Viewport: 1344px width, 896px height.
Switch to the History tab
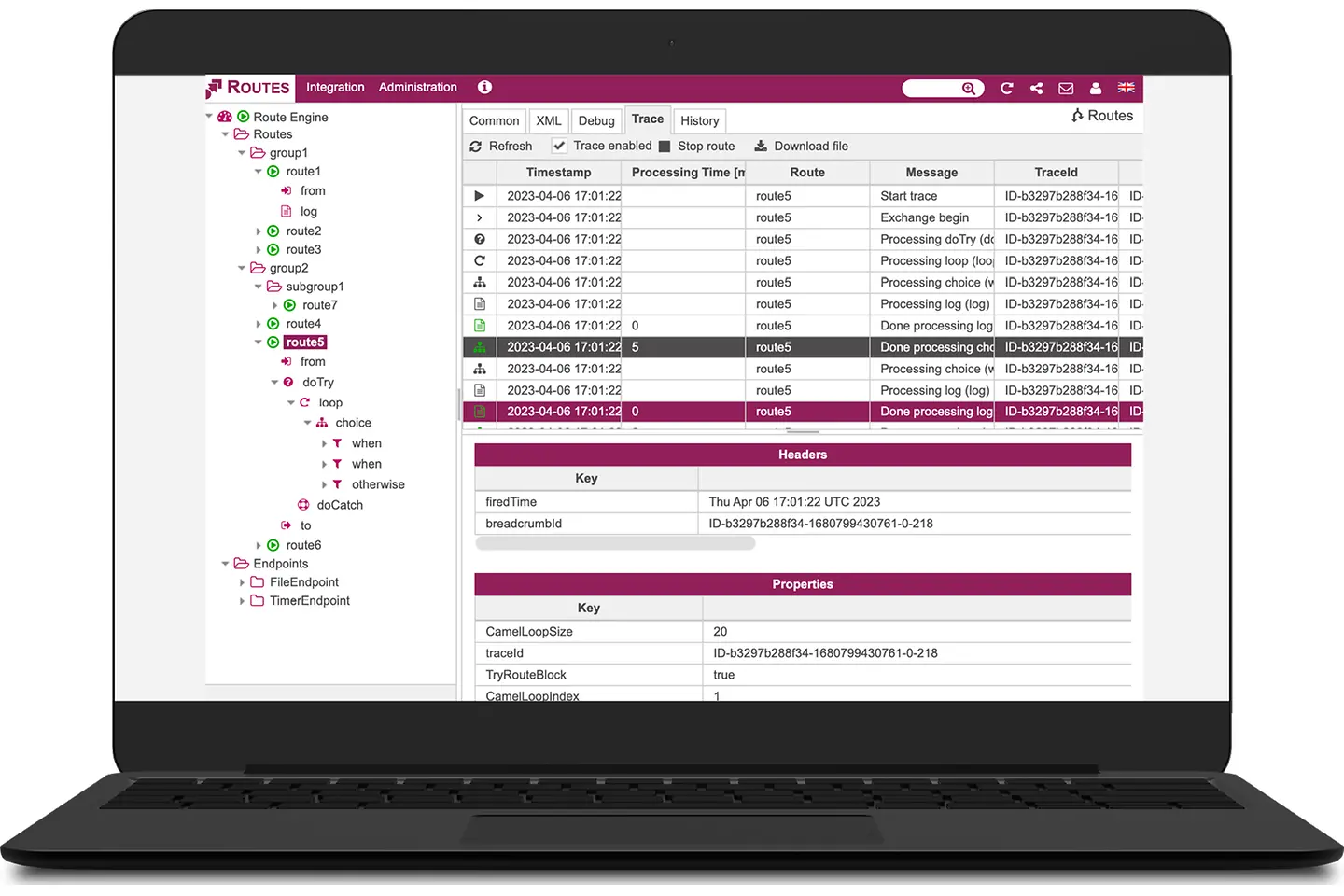699,121
